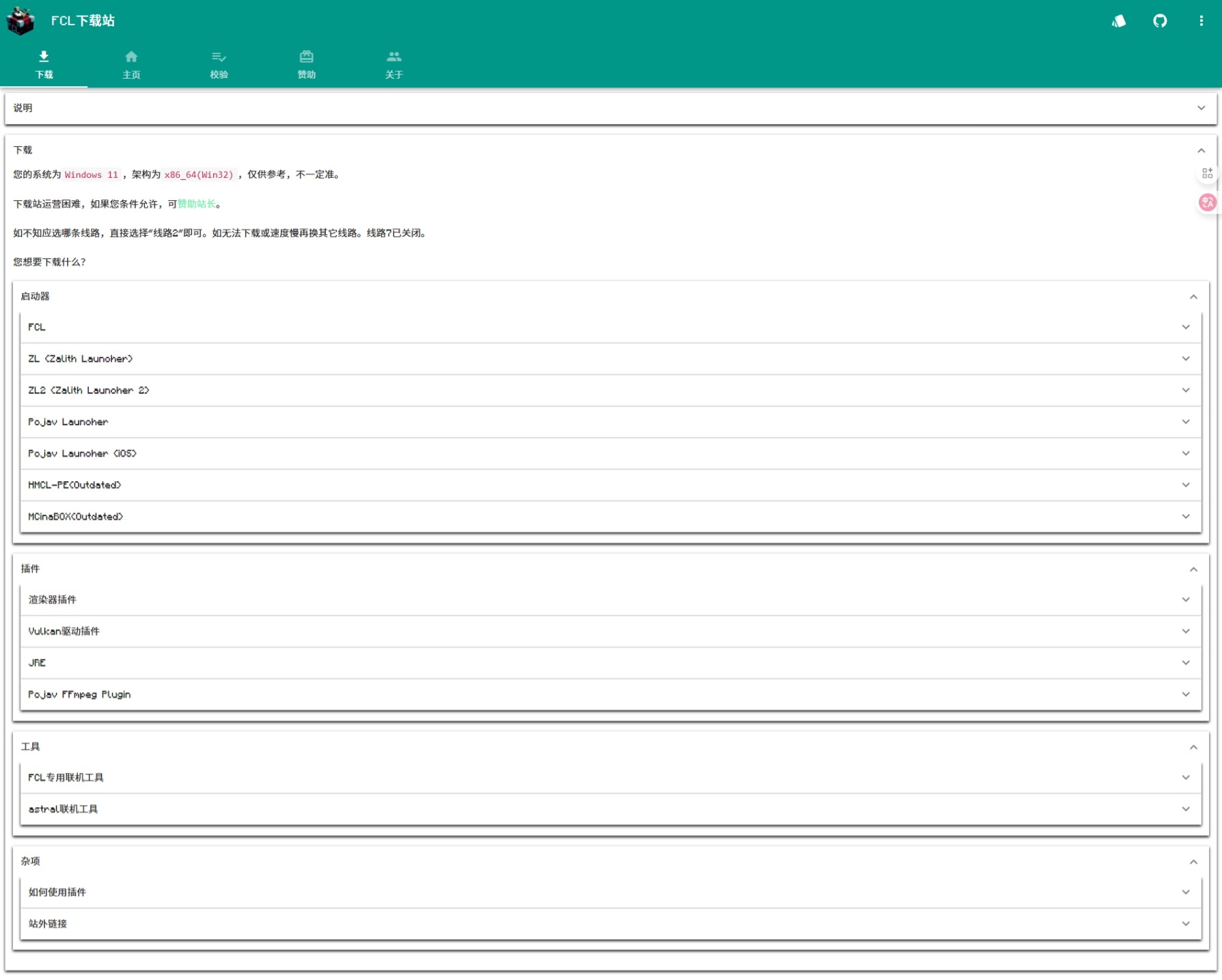Go to the 赞助 sponsor tab

pyautogui.click(x=306, y=65)
